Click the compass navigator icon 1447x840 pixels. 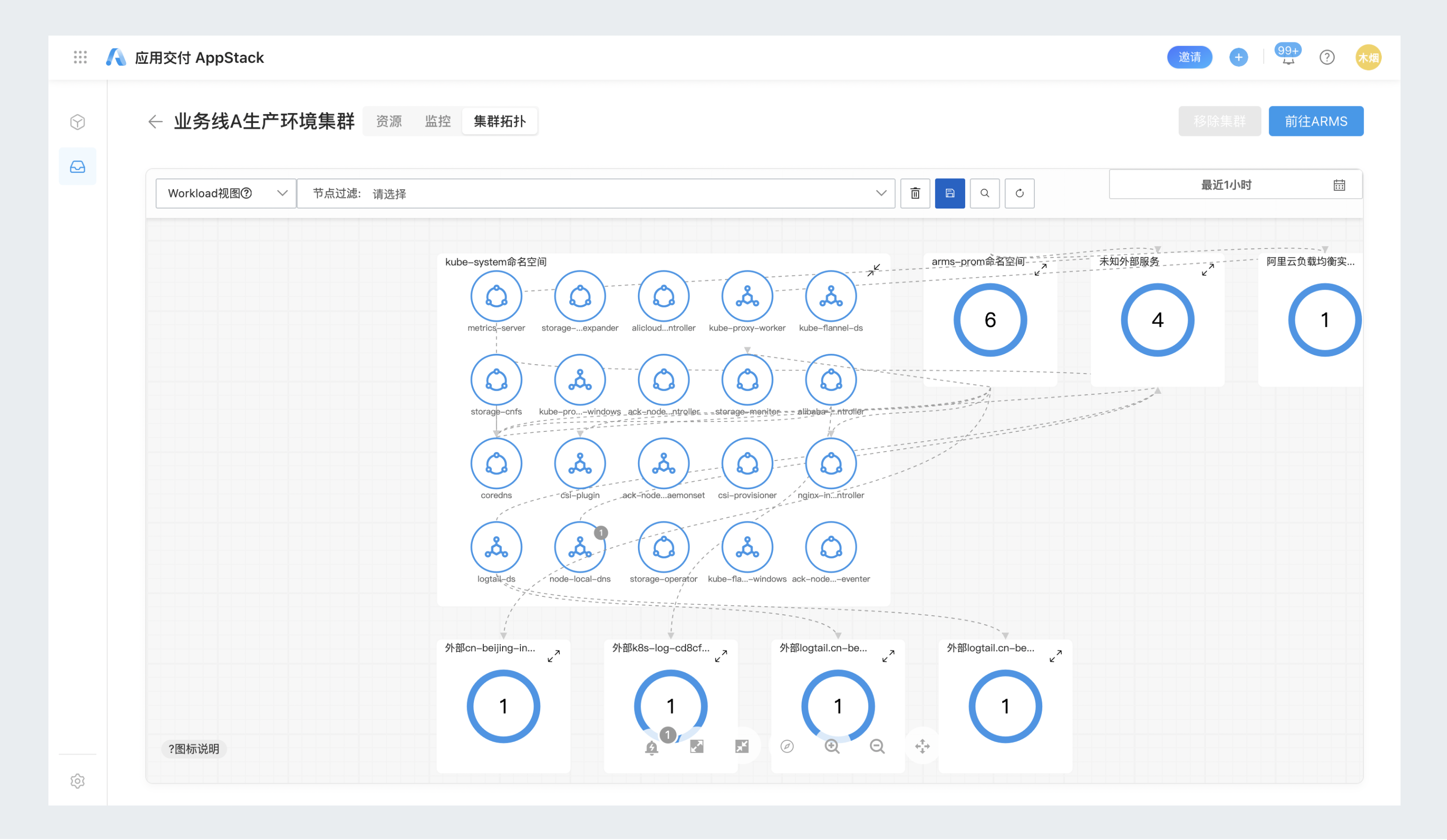click(787, 747)
